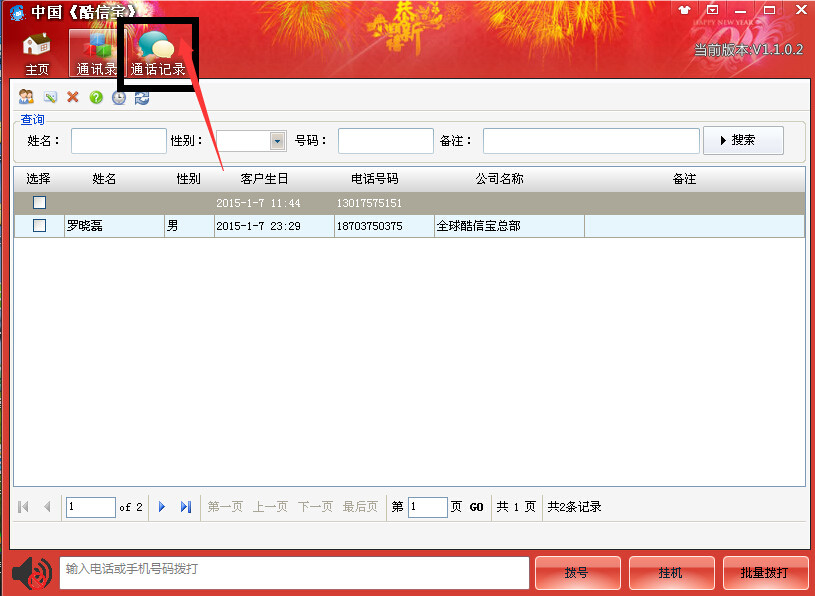
Task: Sort by 姓名 column header
Action: tap(104, 179)
